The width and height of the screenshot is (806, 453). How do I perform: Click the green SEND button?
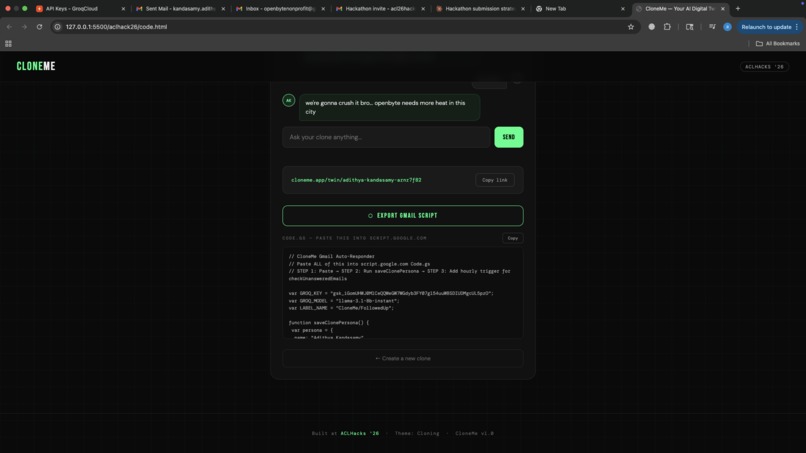(509, 137)
